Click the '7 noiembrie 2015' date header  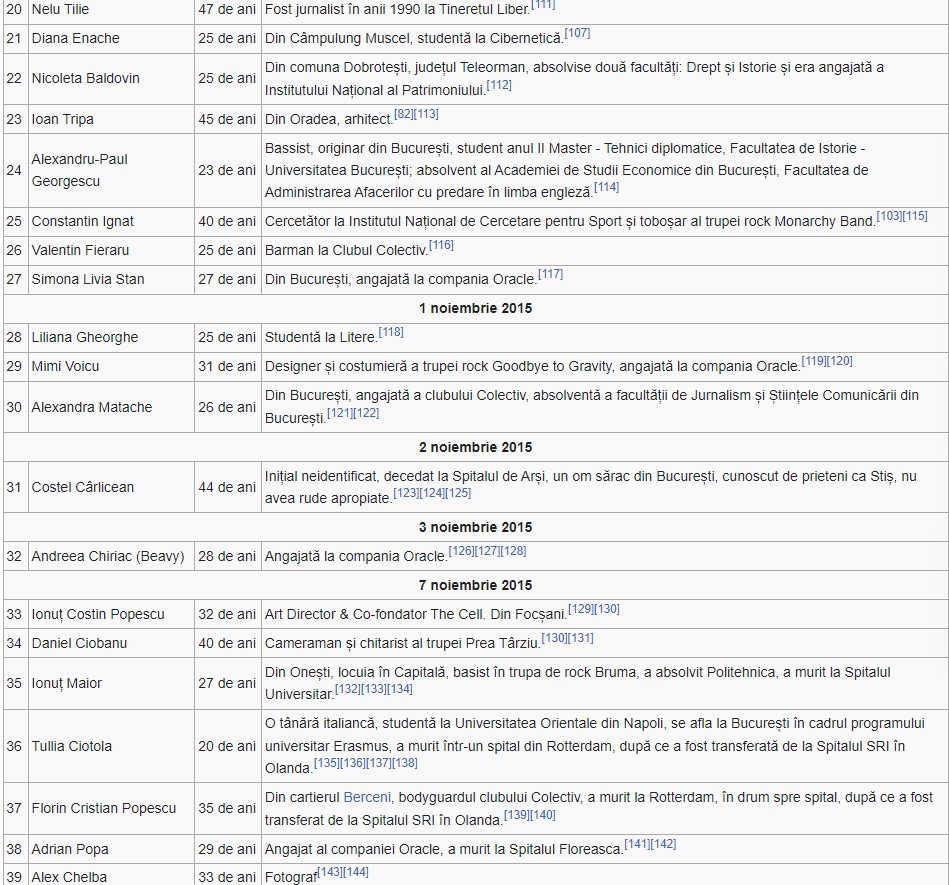coord(475,586)
